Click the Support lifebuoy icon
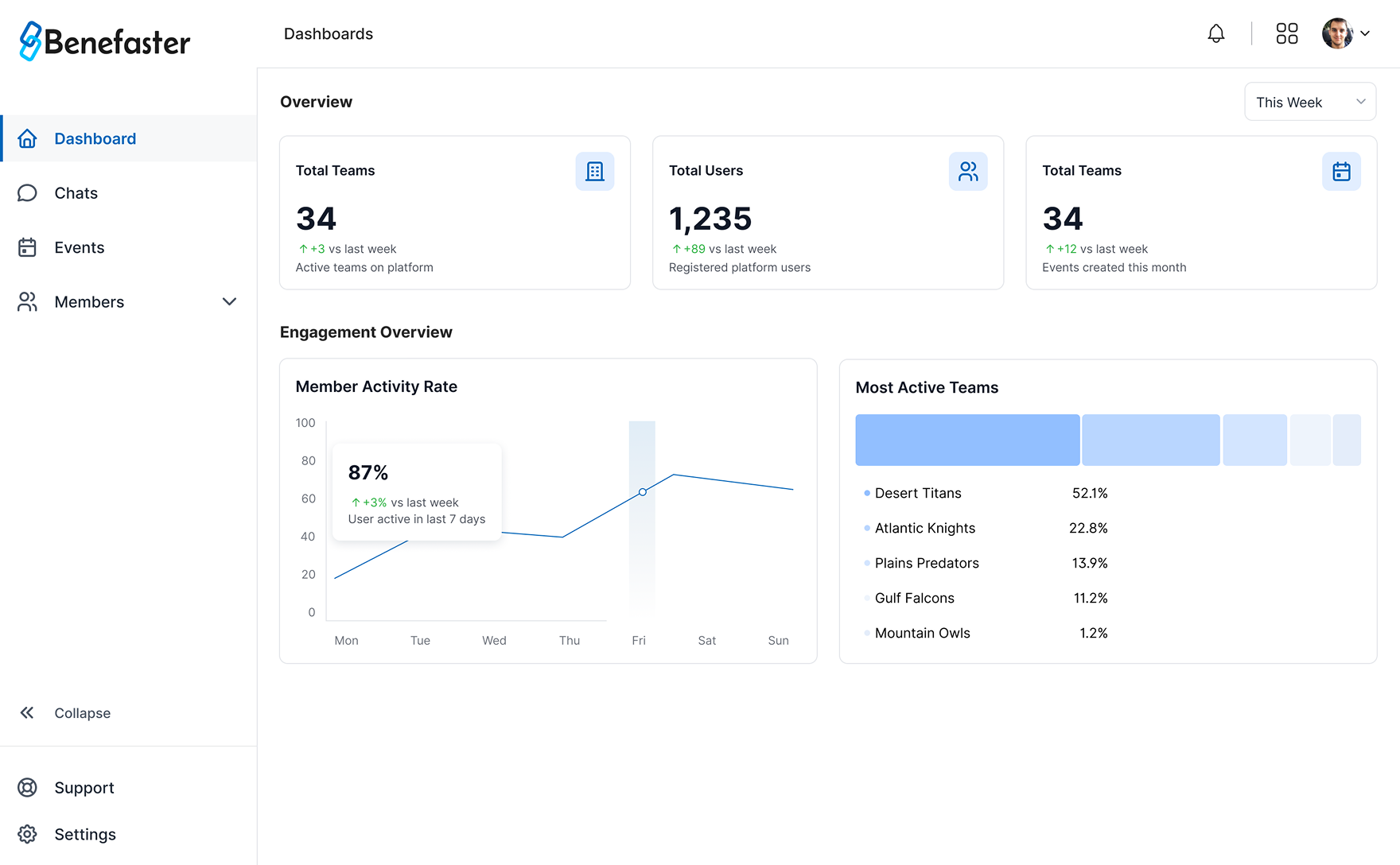 point(27,787)
